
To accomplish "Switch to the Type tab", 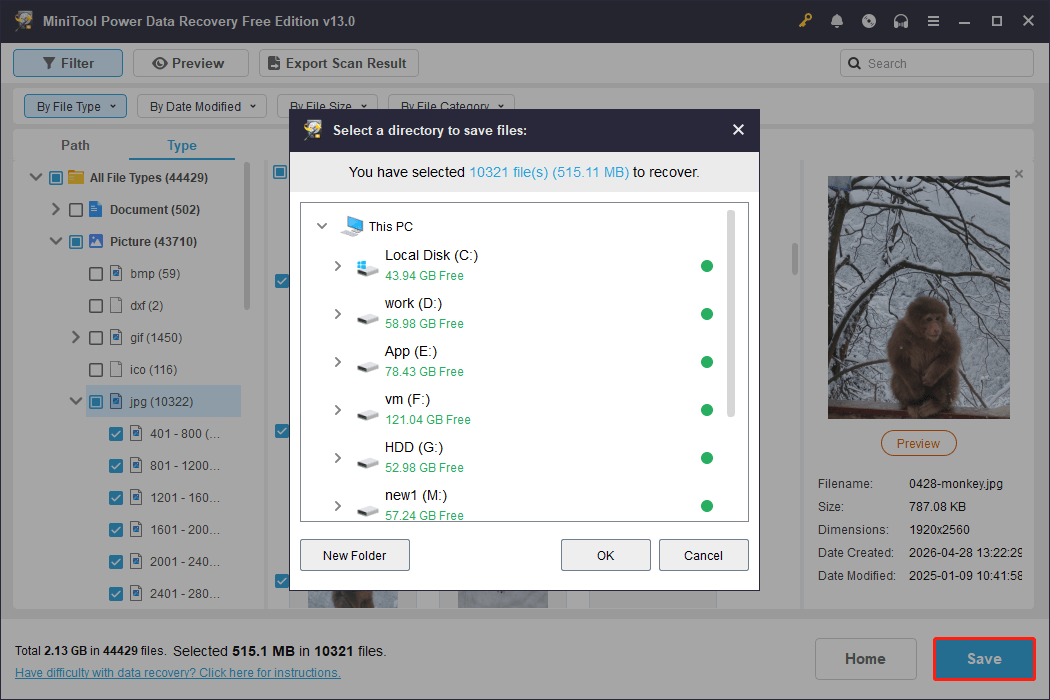I will click(181, 145).
